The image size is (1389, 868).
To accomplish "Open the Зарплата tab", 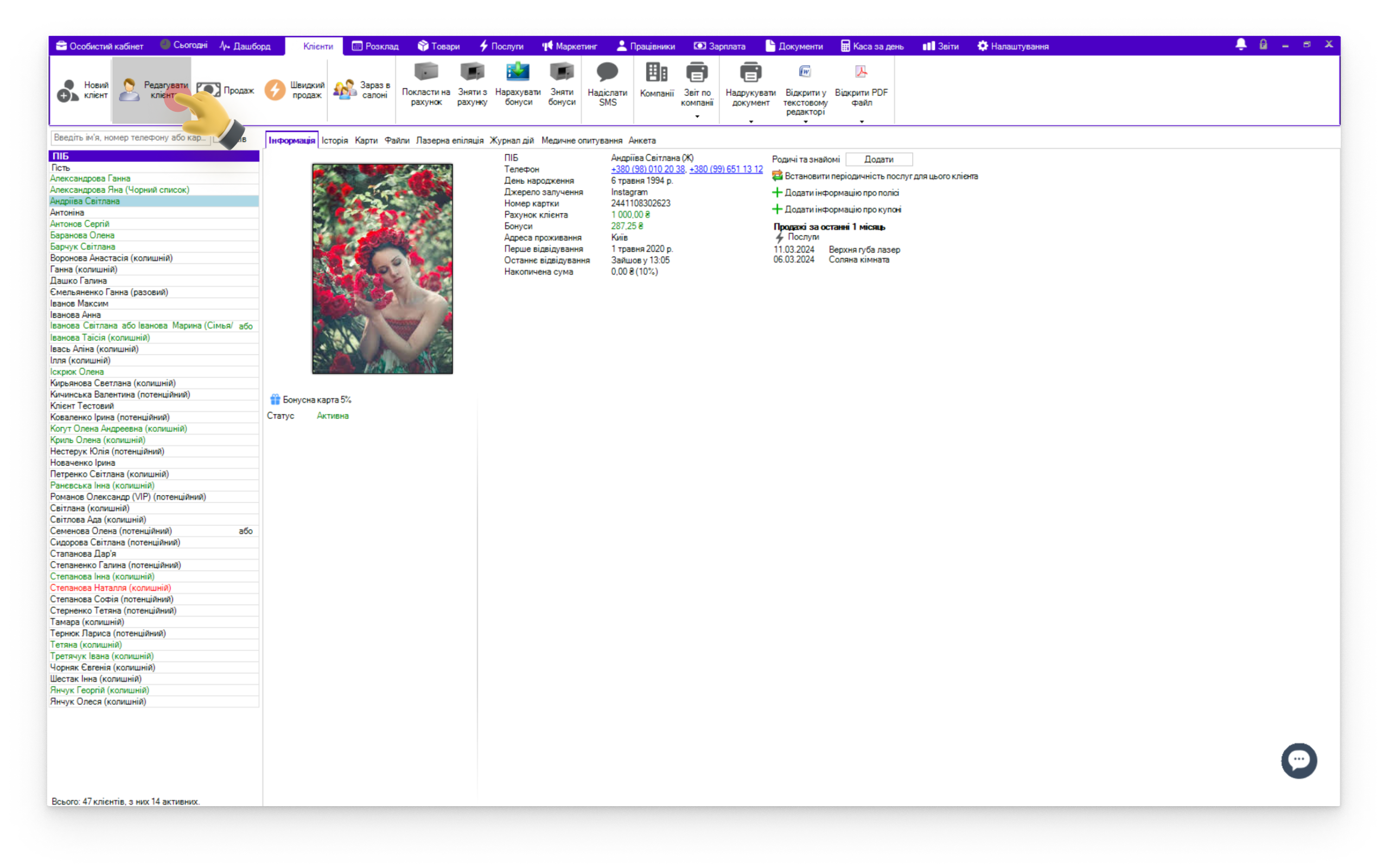I will [x=720, y=46].
